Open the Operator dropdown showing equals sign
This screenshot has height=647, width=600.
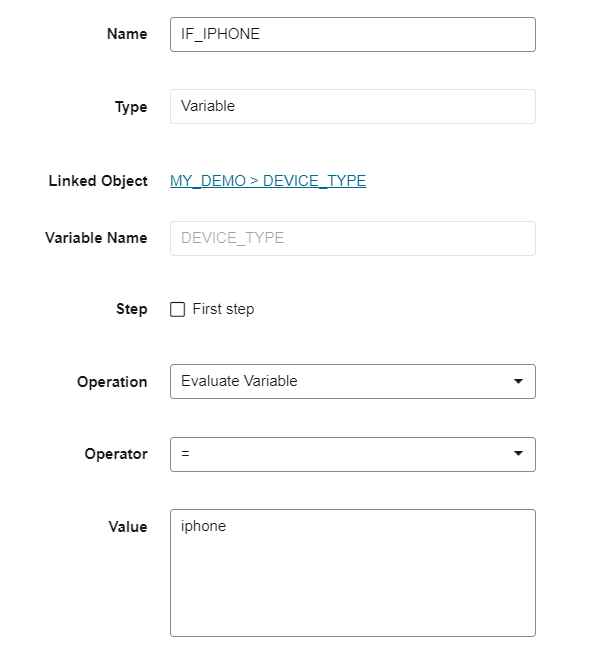point(340,454)
